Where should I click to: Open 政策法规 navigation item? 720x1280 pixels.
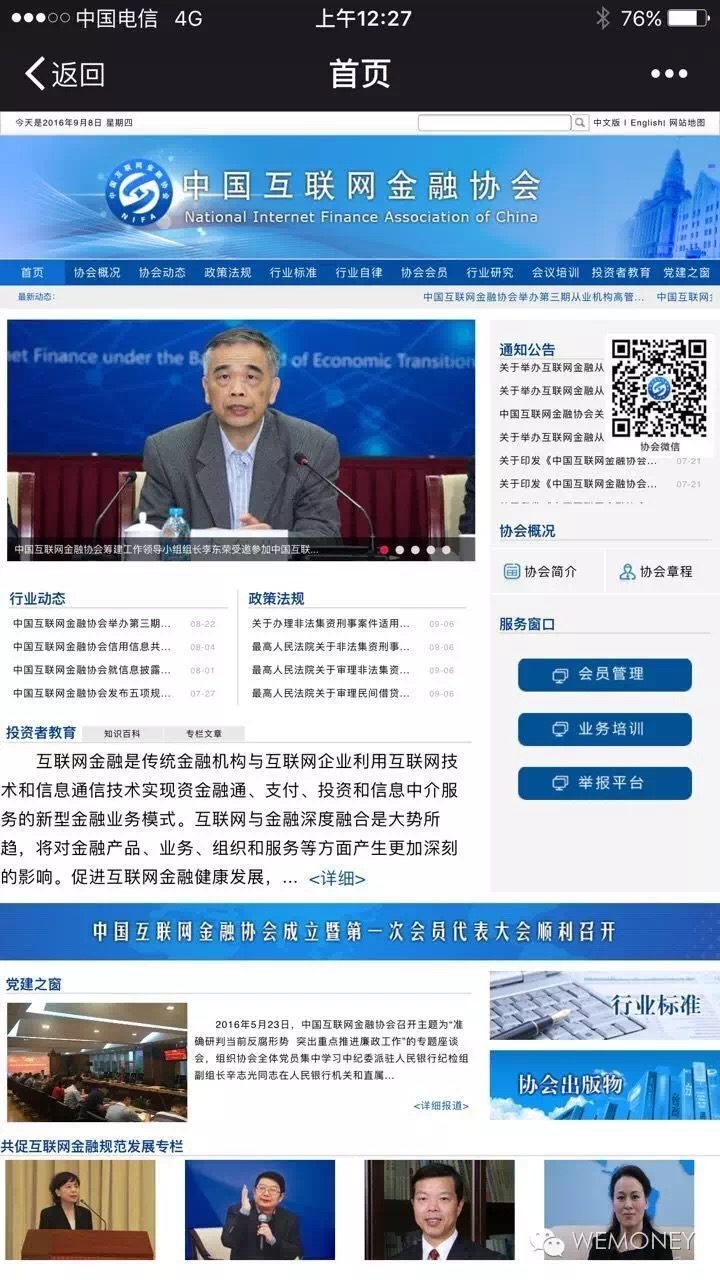(x=228, y=273)
